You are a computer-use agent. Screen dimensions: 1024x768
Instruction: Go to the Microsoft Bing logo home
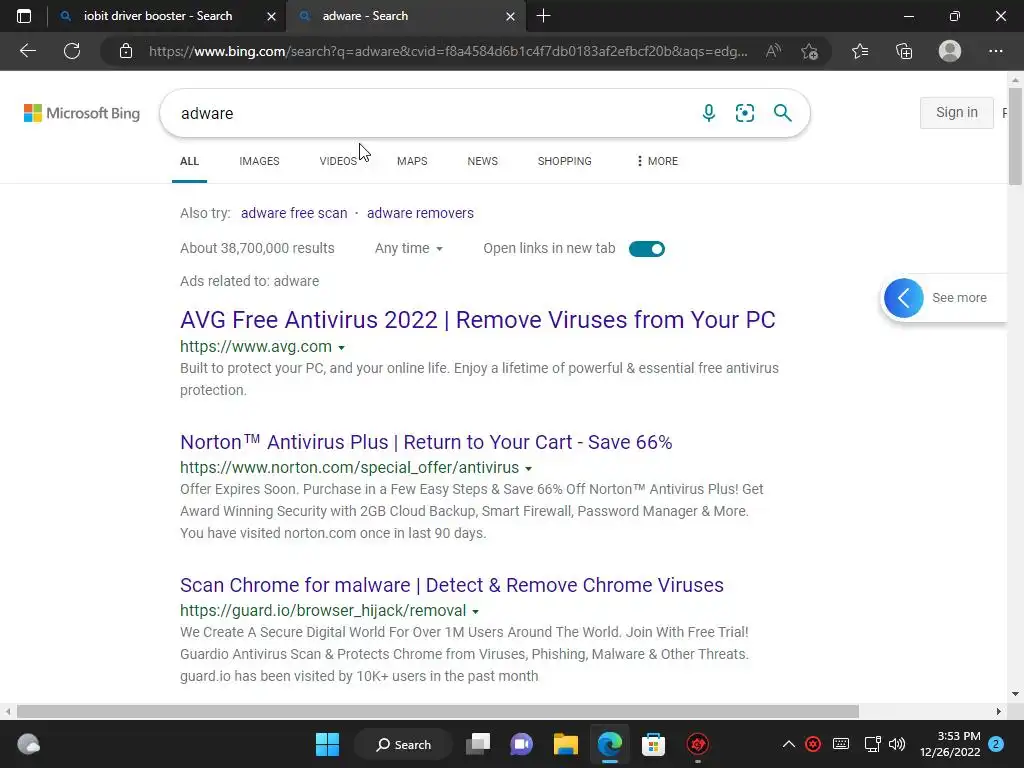click(82, 113)
